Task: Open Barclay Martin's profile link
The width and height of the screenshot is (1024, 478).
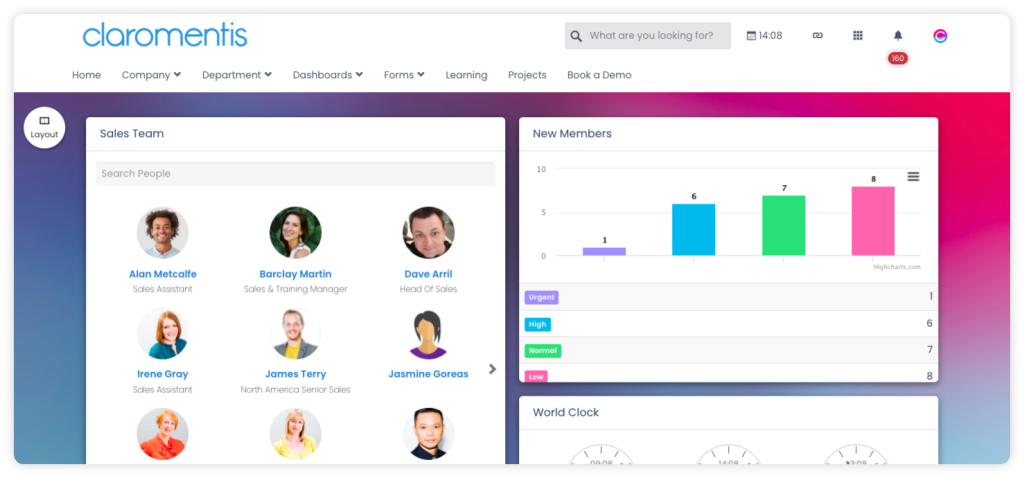Action: (295, 274)
